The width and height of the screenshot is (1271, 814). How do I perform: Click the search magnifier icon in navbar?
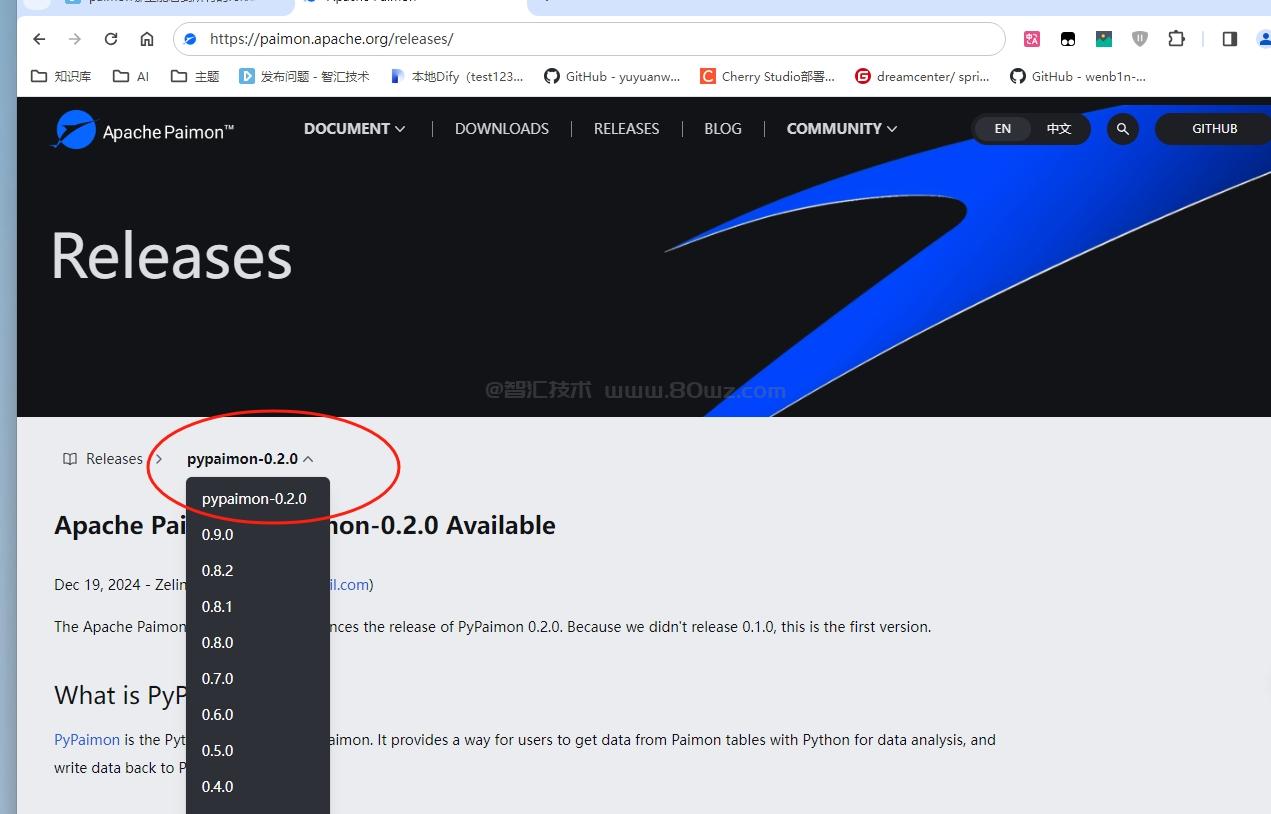(1122, 129)
